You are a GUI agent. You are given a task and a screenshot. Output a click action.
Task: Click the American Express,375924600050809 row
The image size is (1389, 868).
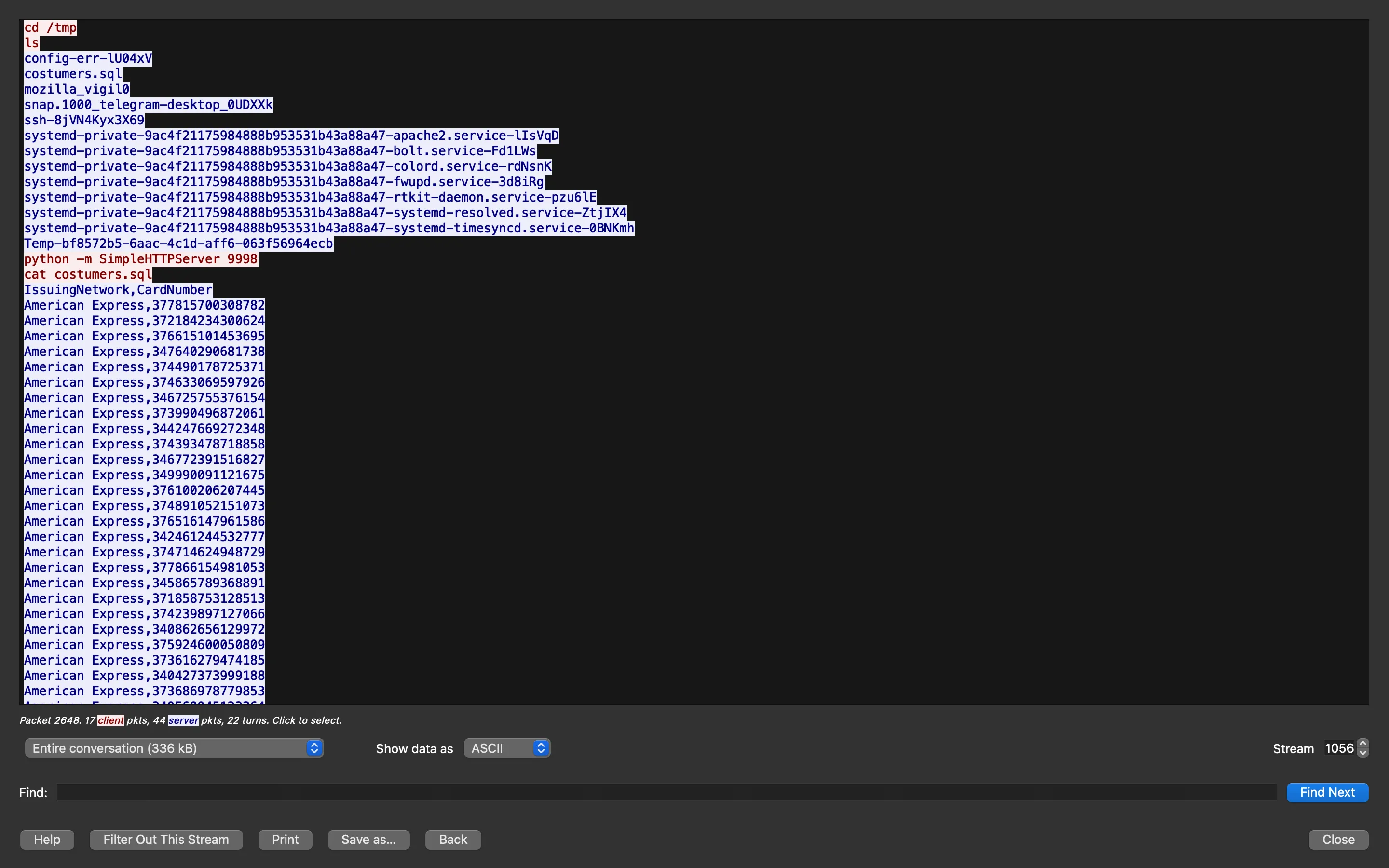[x=145, y=645]
